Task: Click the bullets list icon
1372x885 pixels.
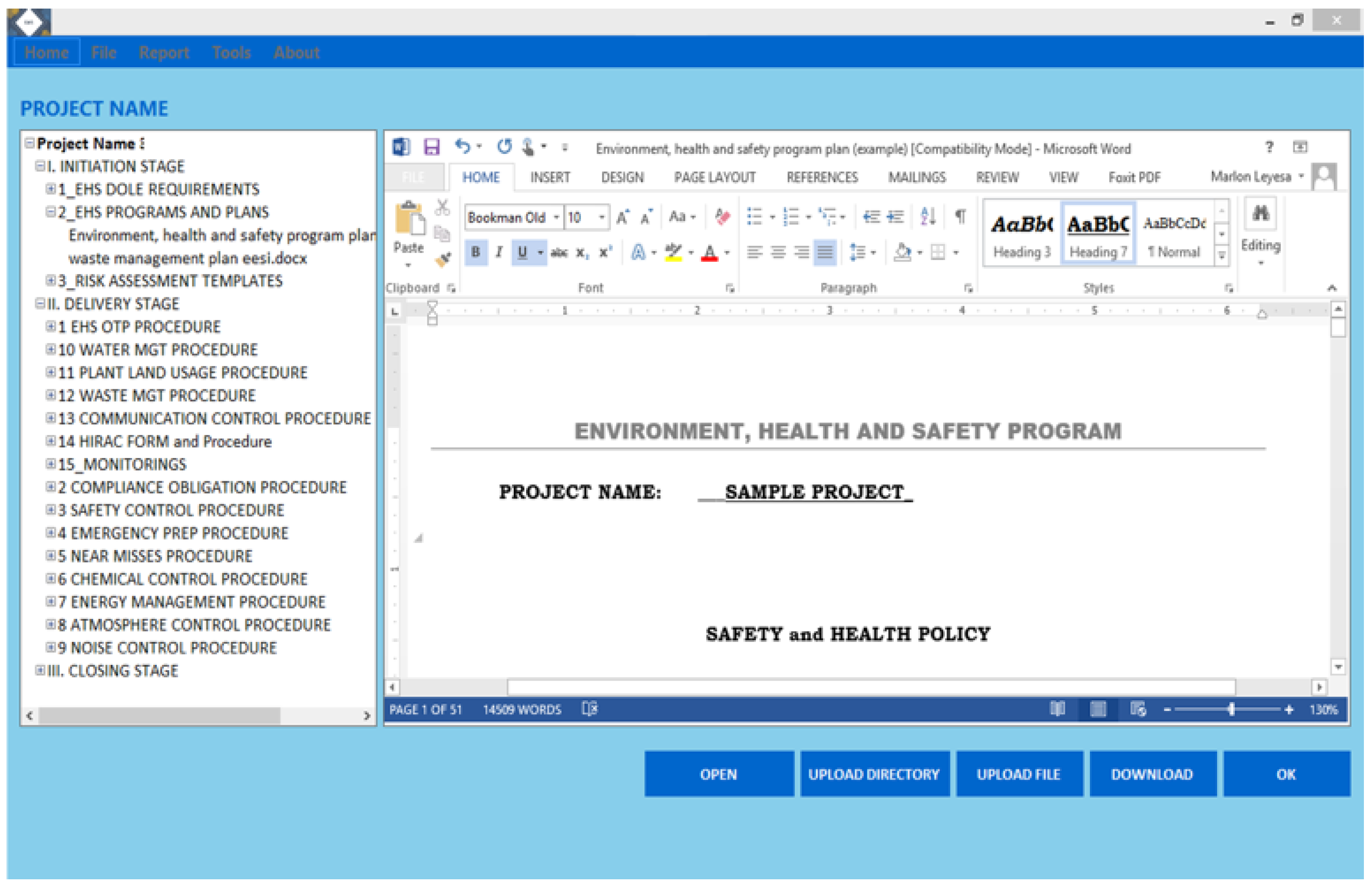Action: coord(754,217)
